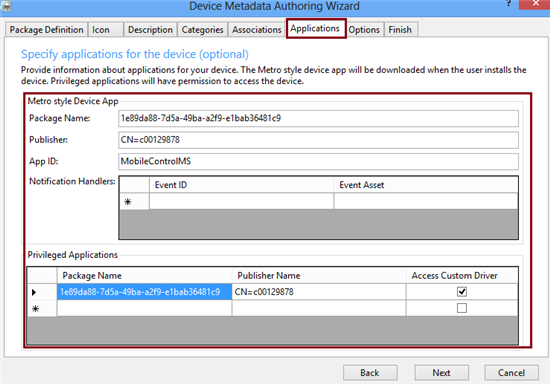Screen dimensions: 550x384
Task: Switch to the Icon tab
Action: coord(106,30)
